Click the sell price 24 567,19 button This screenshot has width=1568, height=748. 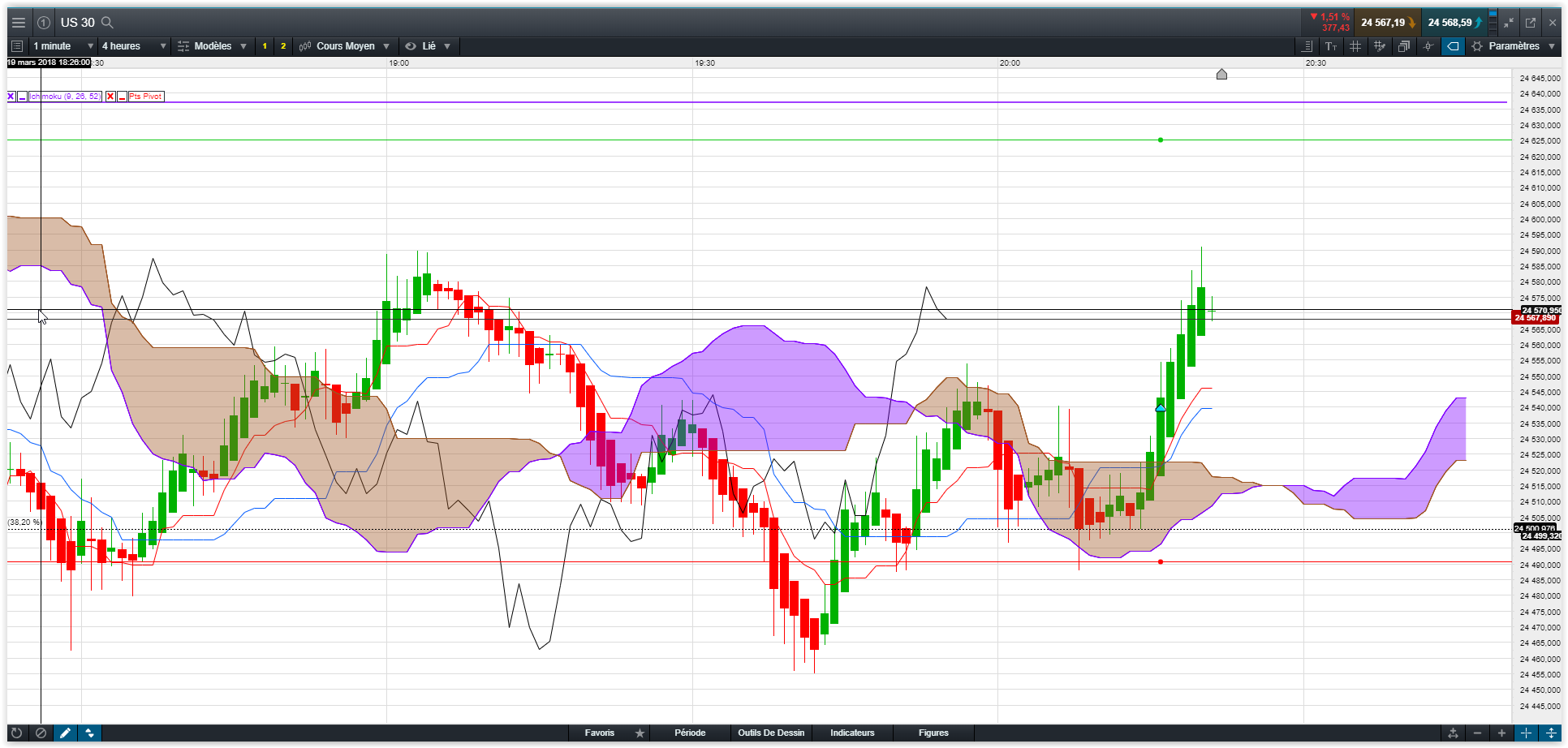(1387, 23)
